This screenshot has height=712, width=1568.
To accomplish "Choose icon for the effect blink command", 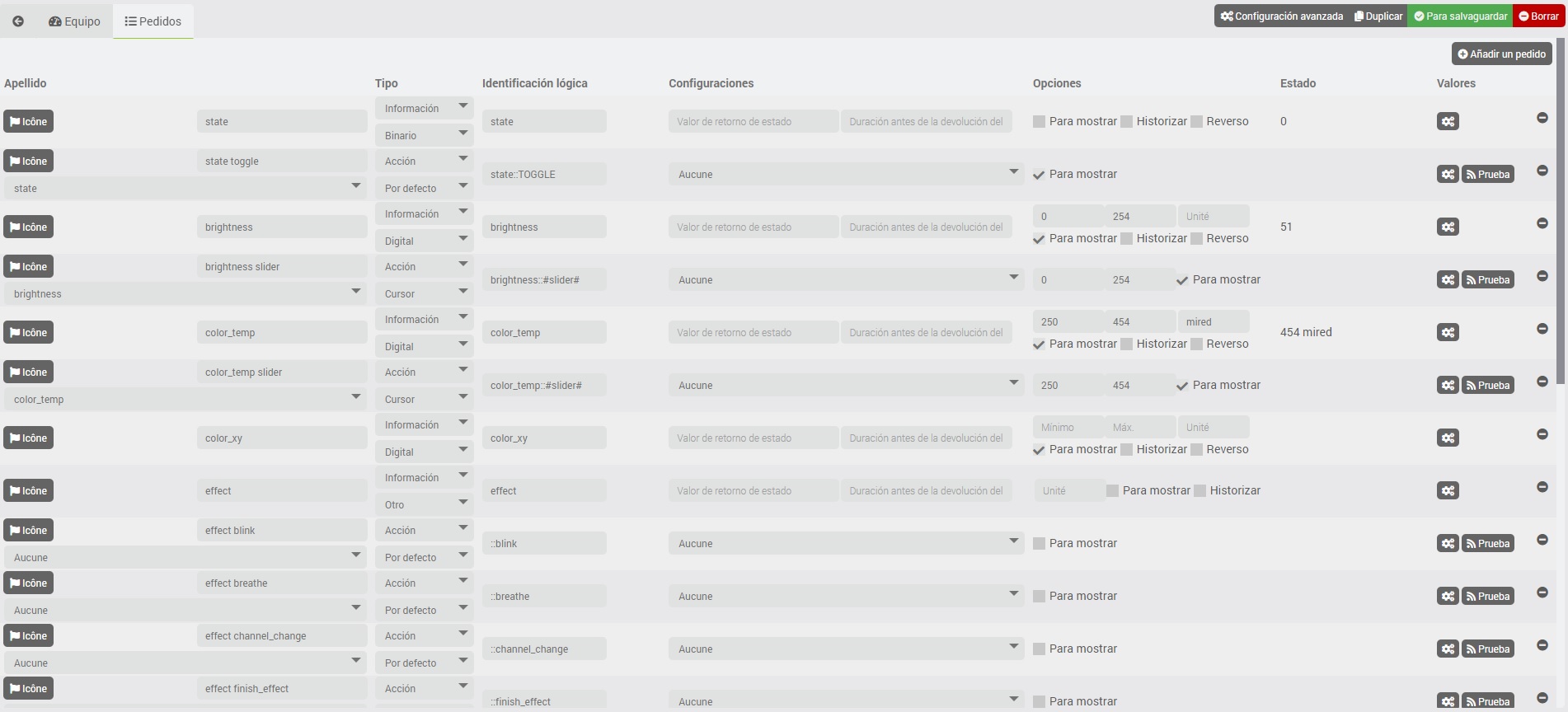I will [x=29, y=531].
